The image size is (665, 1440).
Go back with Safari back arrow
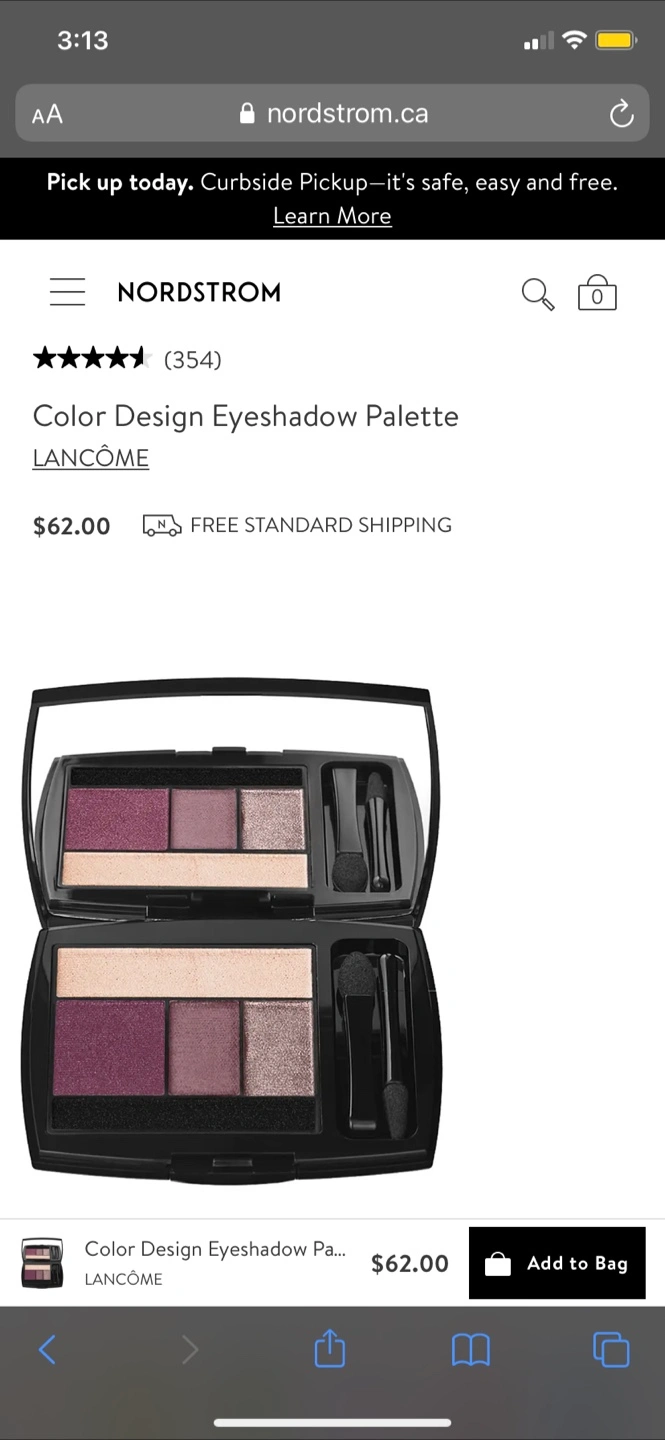[47, 1351]
